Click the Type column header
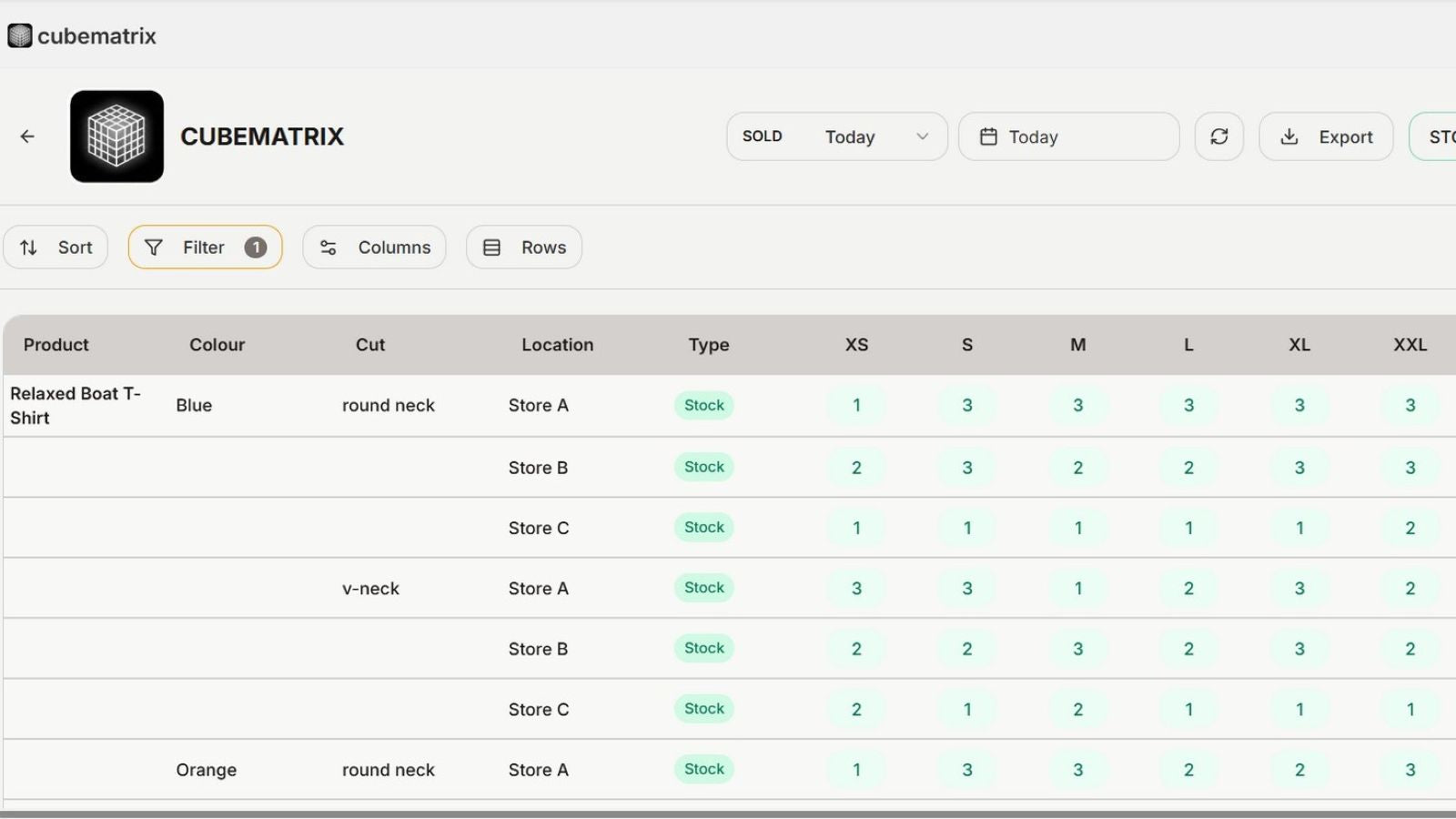This screenshot has width=1456, height=819. click(x=709, y=345)
